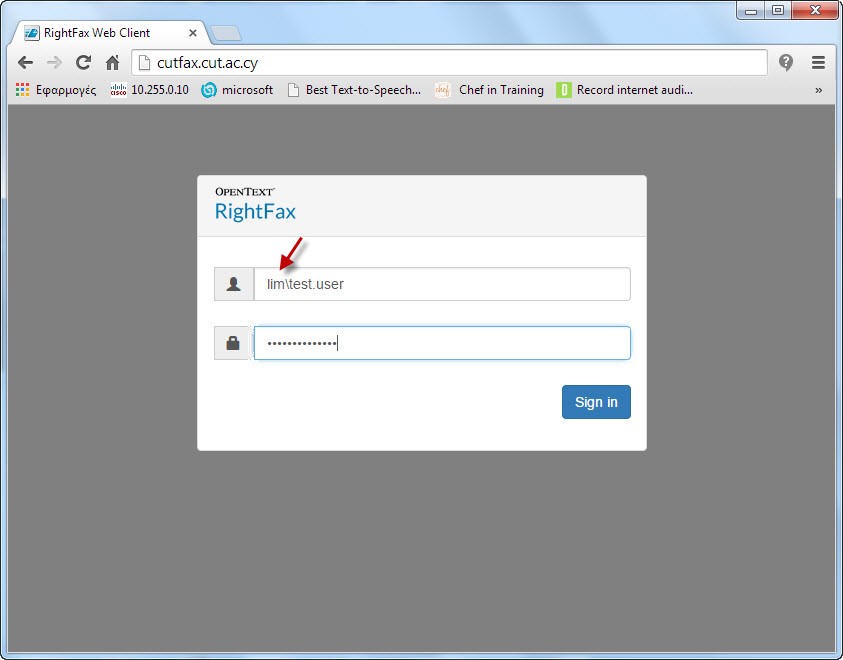Open the Εφαρμογές apps shortcut

pos(56,90)
